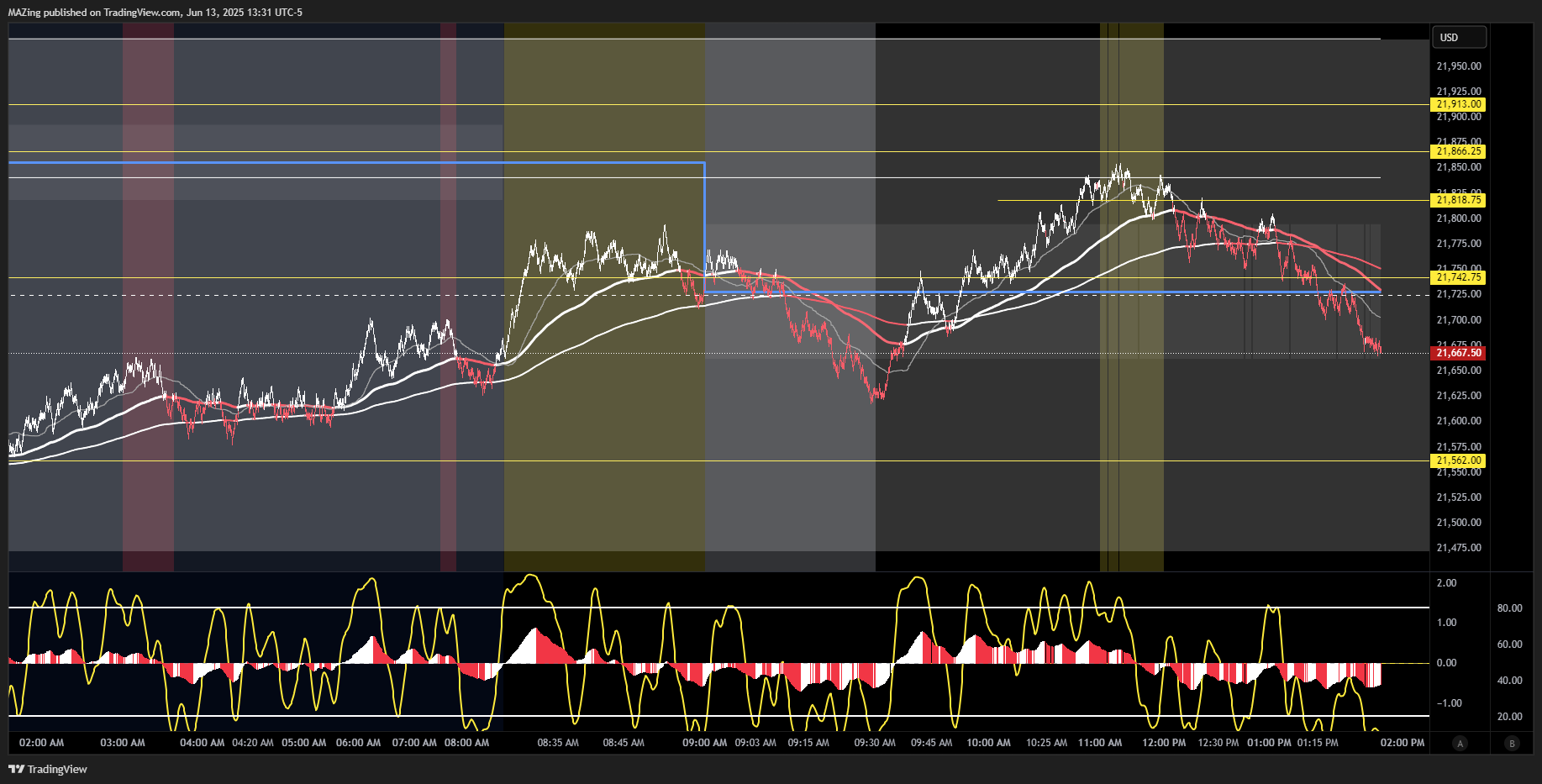
Task: Click the 08:35 AM time axis label
Action: point(558,743)
